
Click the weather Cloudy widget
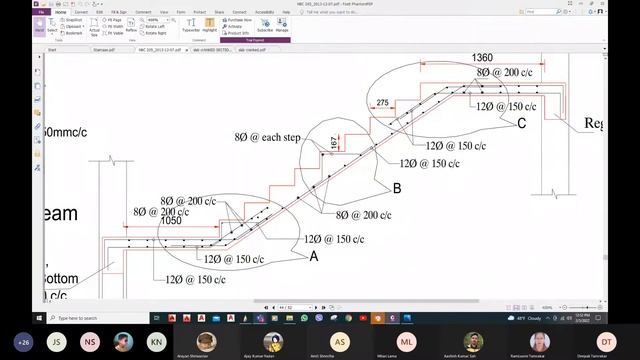pos(524,318)
